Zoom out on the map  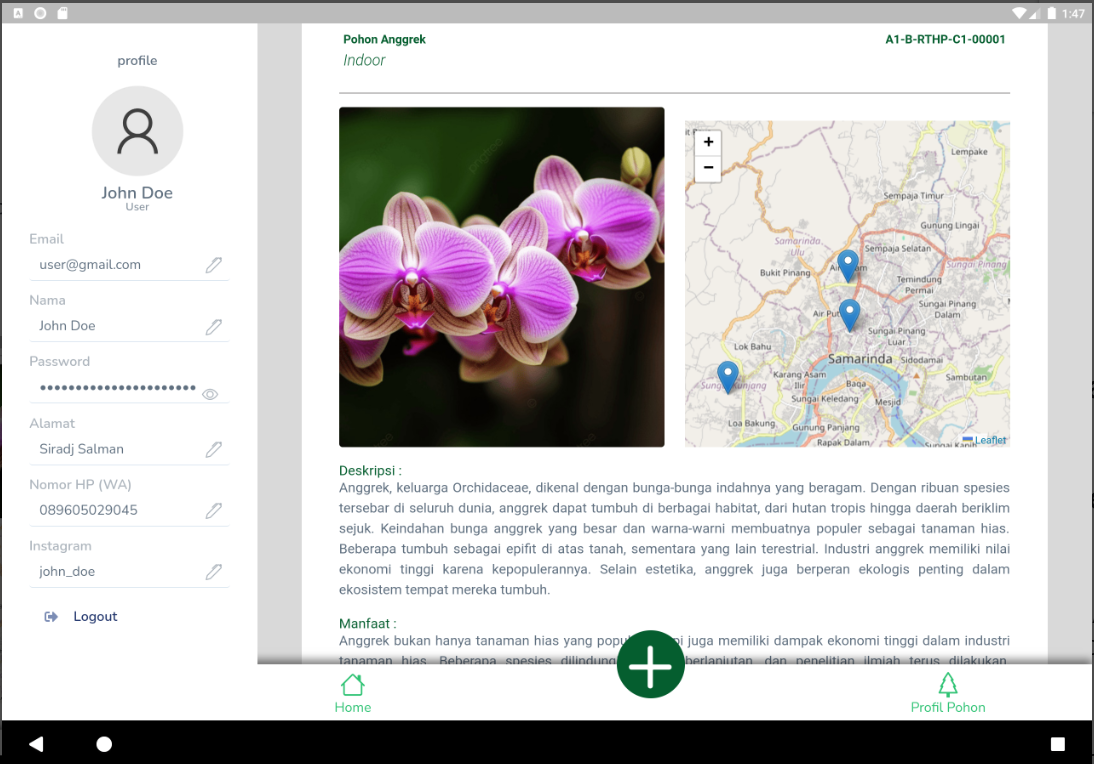coord(708,168)
